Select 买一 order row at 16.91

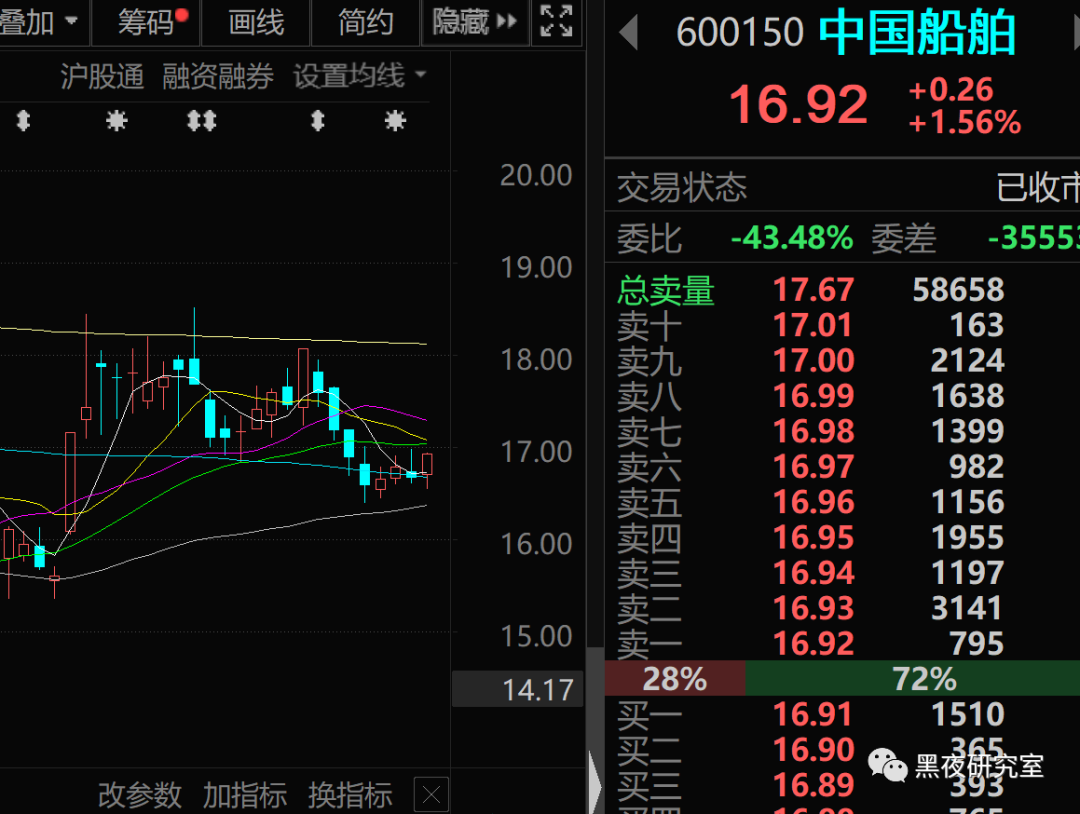[x=842, y=714]
